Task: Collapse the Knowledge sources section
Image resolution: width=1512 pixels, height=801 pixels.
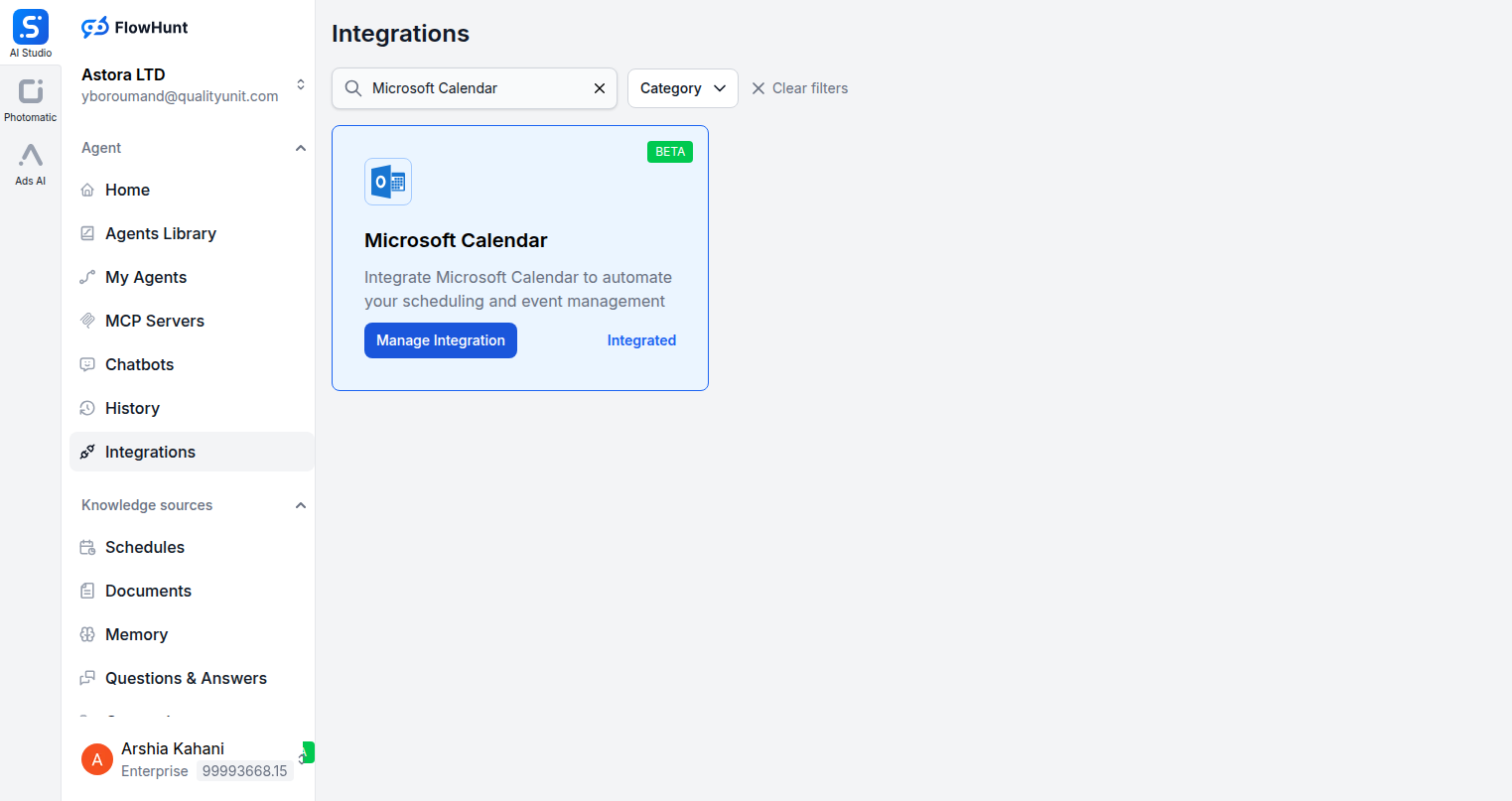Action: coord(301,504)
